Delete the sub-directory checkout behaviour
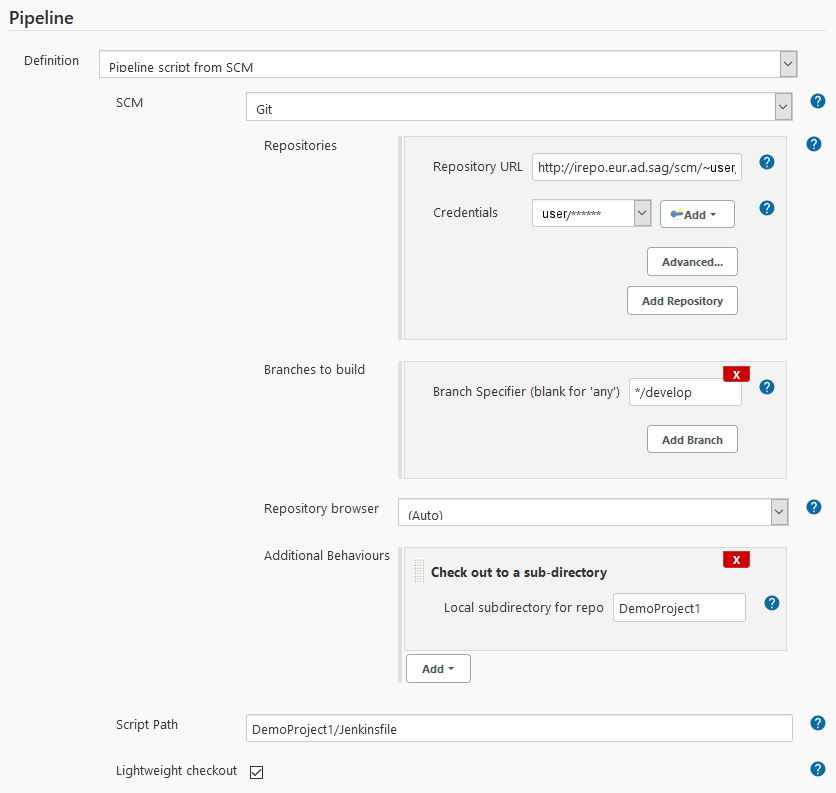This screenshot has width=836, height=793. [x=736, y=559]
